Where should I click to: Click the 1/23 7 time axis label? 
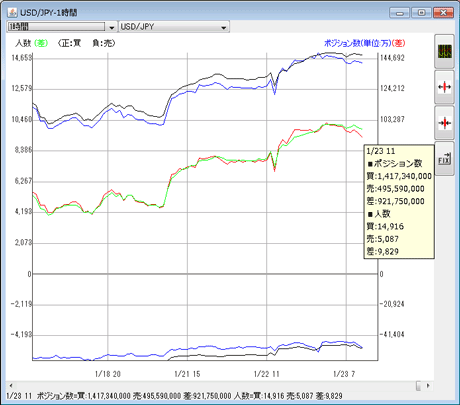[x=344, y=374]
